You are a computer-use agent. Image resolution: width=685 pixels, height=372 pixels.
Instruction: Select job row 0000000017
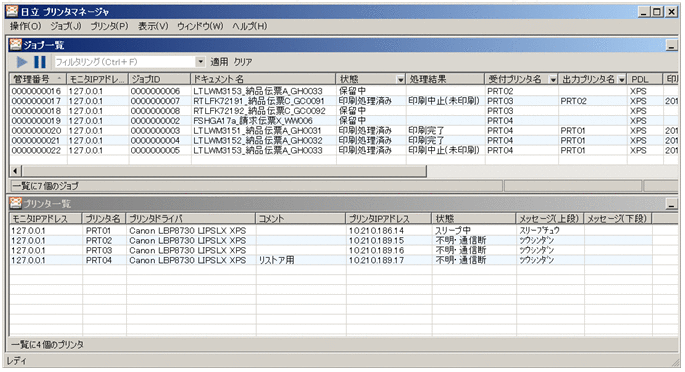click(344, 101)
